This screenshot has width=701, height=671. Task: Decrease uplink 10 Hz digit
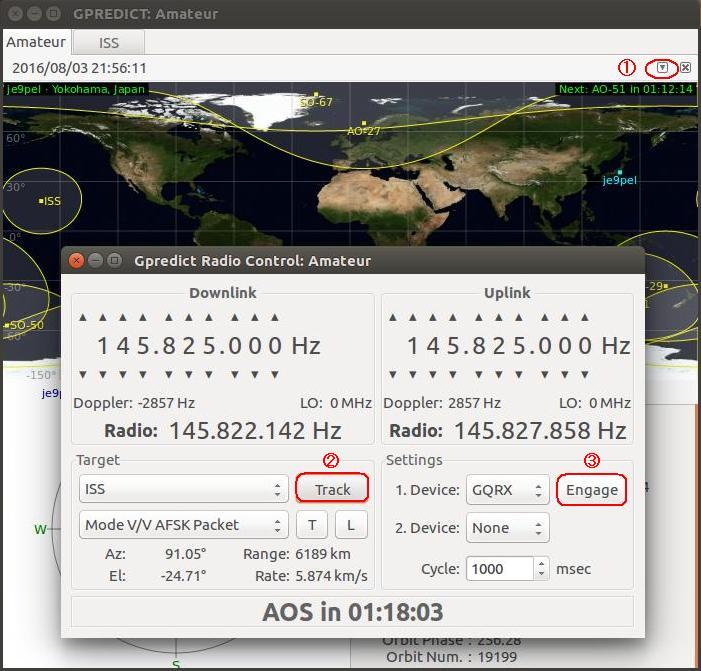point(565,374)
